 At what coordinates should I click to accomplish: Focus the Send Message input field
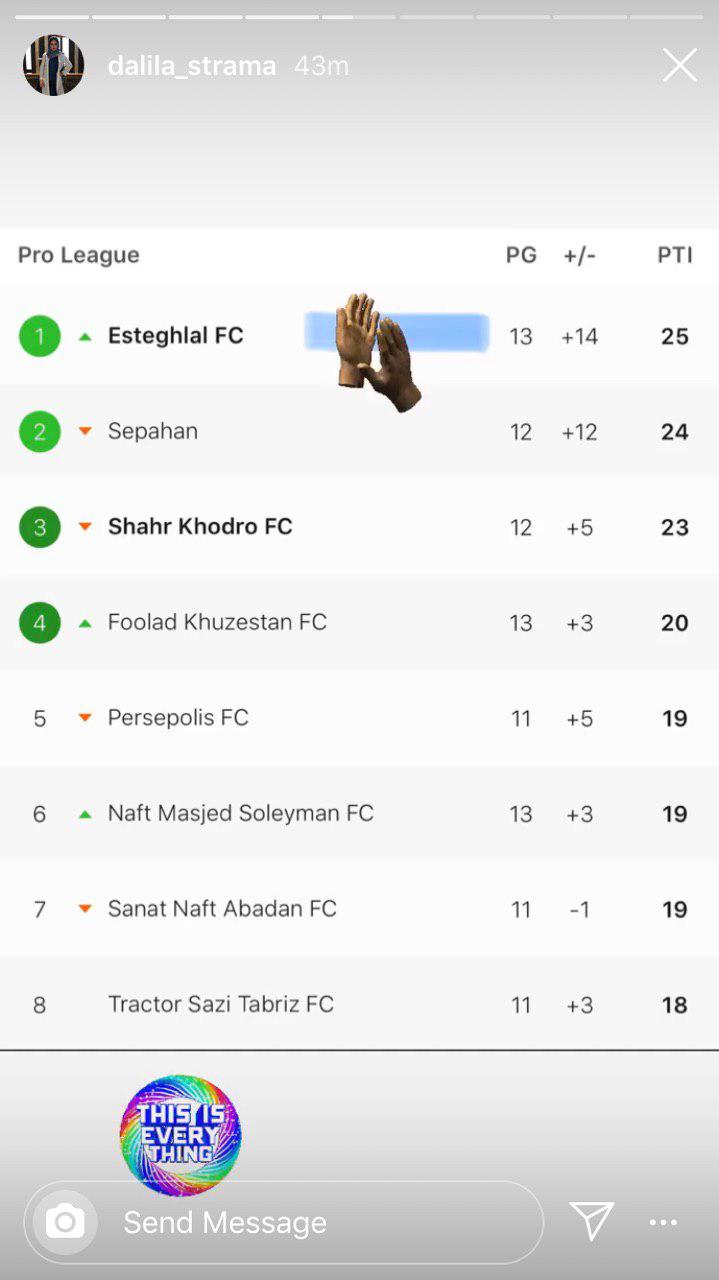(284, 1222)
